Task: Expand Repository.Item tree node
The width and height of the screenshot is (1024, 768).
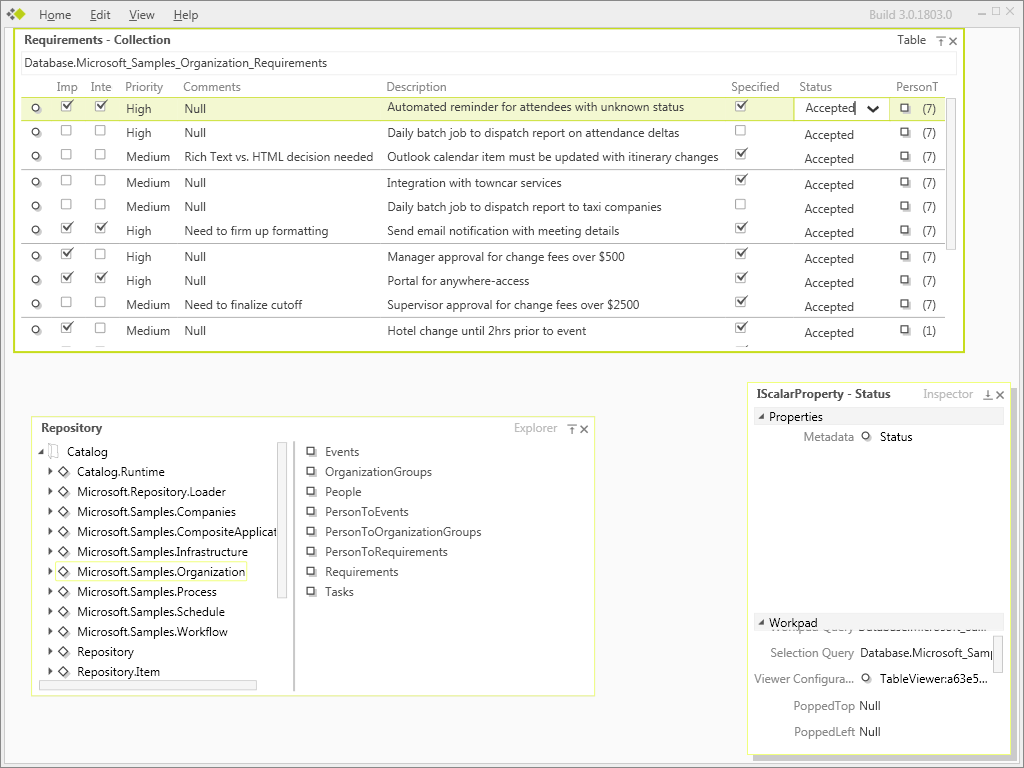Action: 50,671
